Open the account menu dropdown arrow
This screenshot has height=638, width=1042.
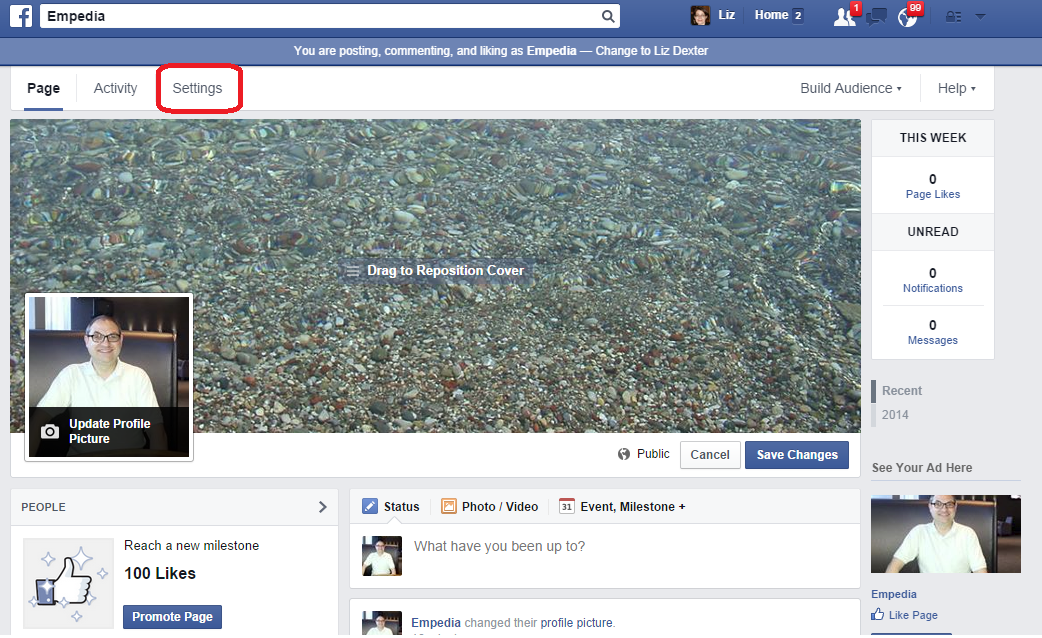pyautogui.click(x=980, y=17)
